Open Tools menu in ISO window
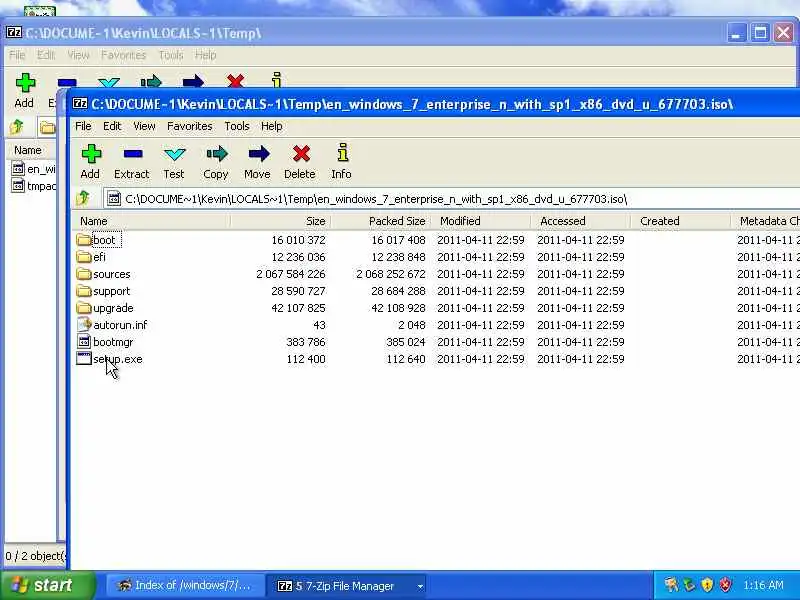800x600 pixels. point(237,126)
